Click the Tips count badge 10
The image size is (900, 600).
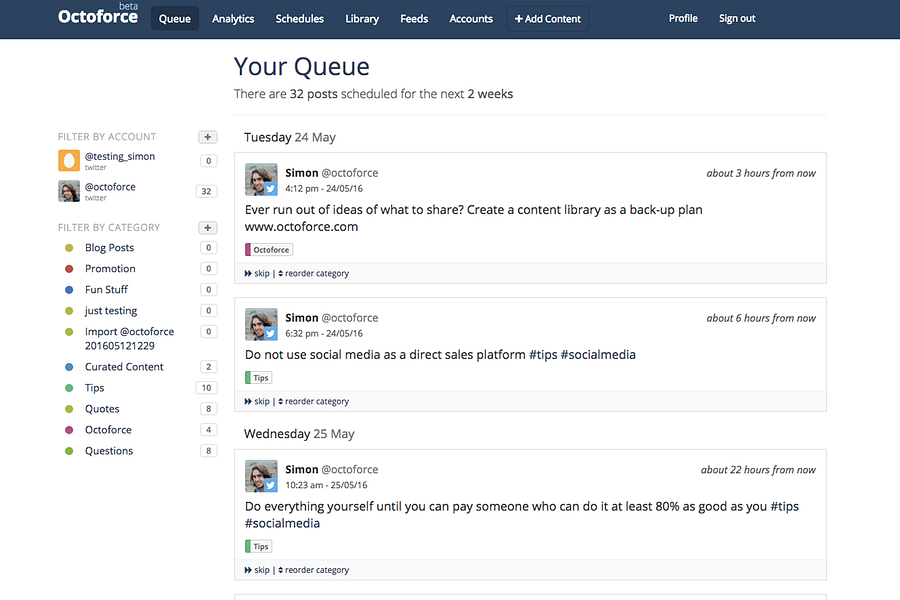coord(207,388)
